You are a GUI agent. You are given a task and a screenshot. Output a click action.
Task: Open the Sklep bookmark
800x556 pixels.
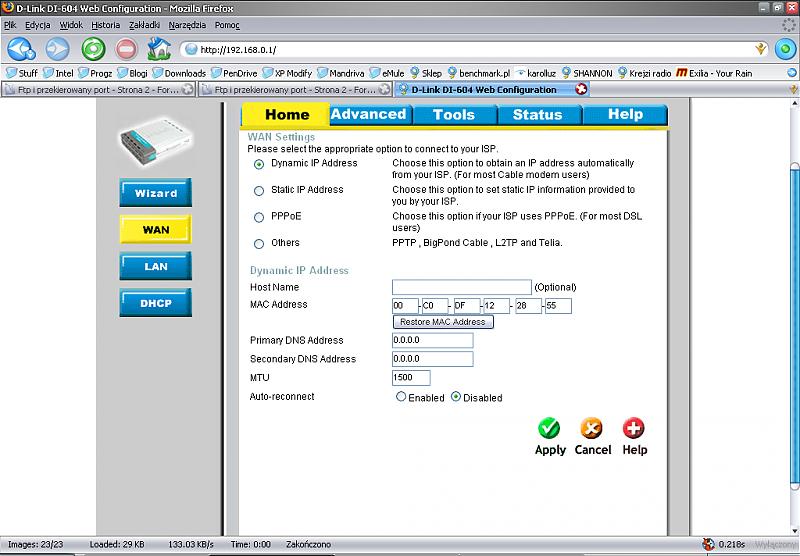coord(426,73)
